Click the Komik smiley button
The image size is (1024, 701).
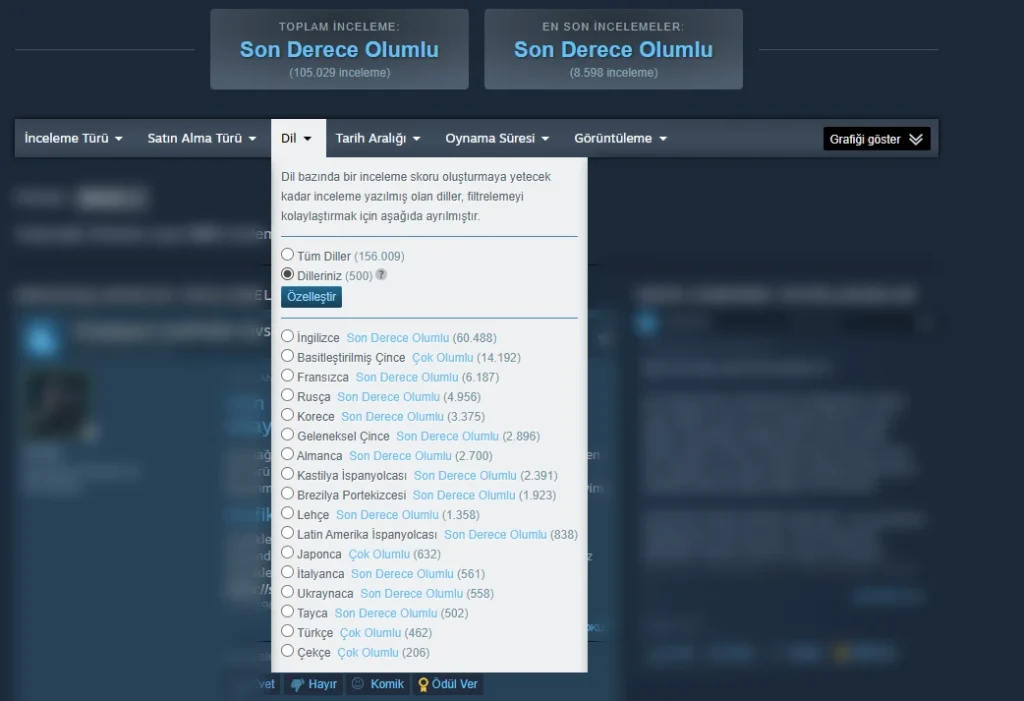(x=378, y=684)
